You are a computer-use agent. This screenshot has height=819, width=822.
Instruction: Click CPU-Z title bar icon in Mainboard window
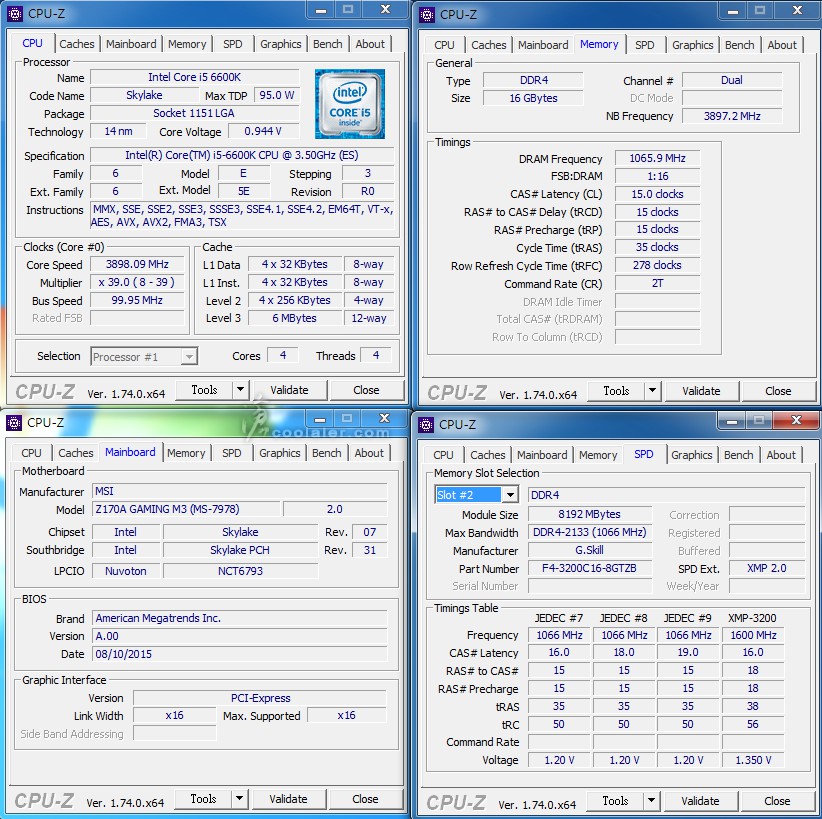(15, 422)
